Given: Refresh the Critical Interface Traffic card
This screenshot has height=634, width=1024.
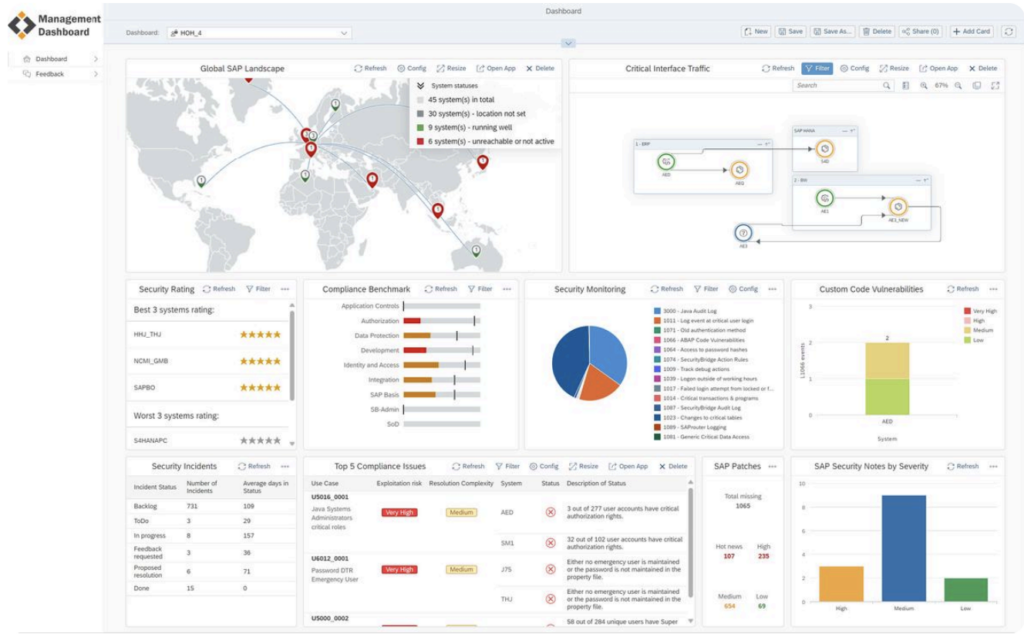Looking at the screenshot, I should pos(778,68).
